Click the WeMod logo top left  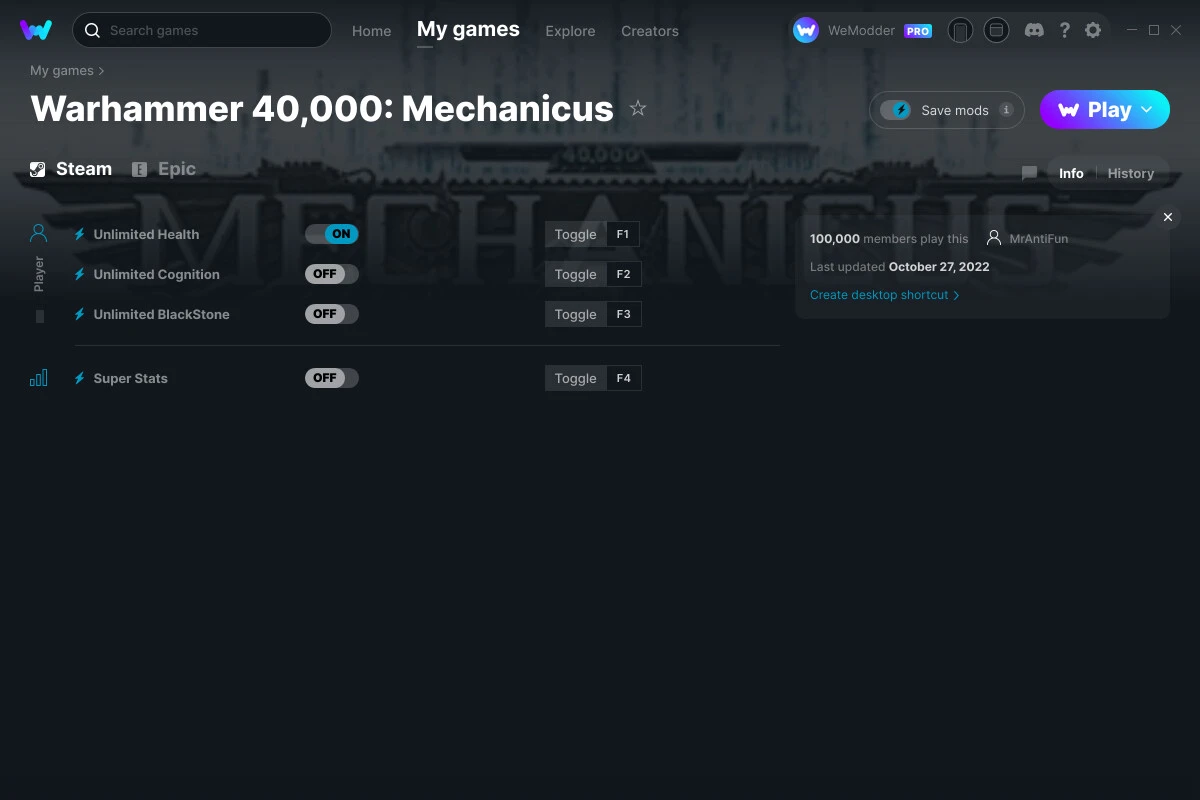[x=36, y=30]
